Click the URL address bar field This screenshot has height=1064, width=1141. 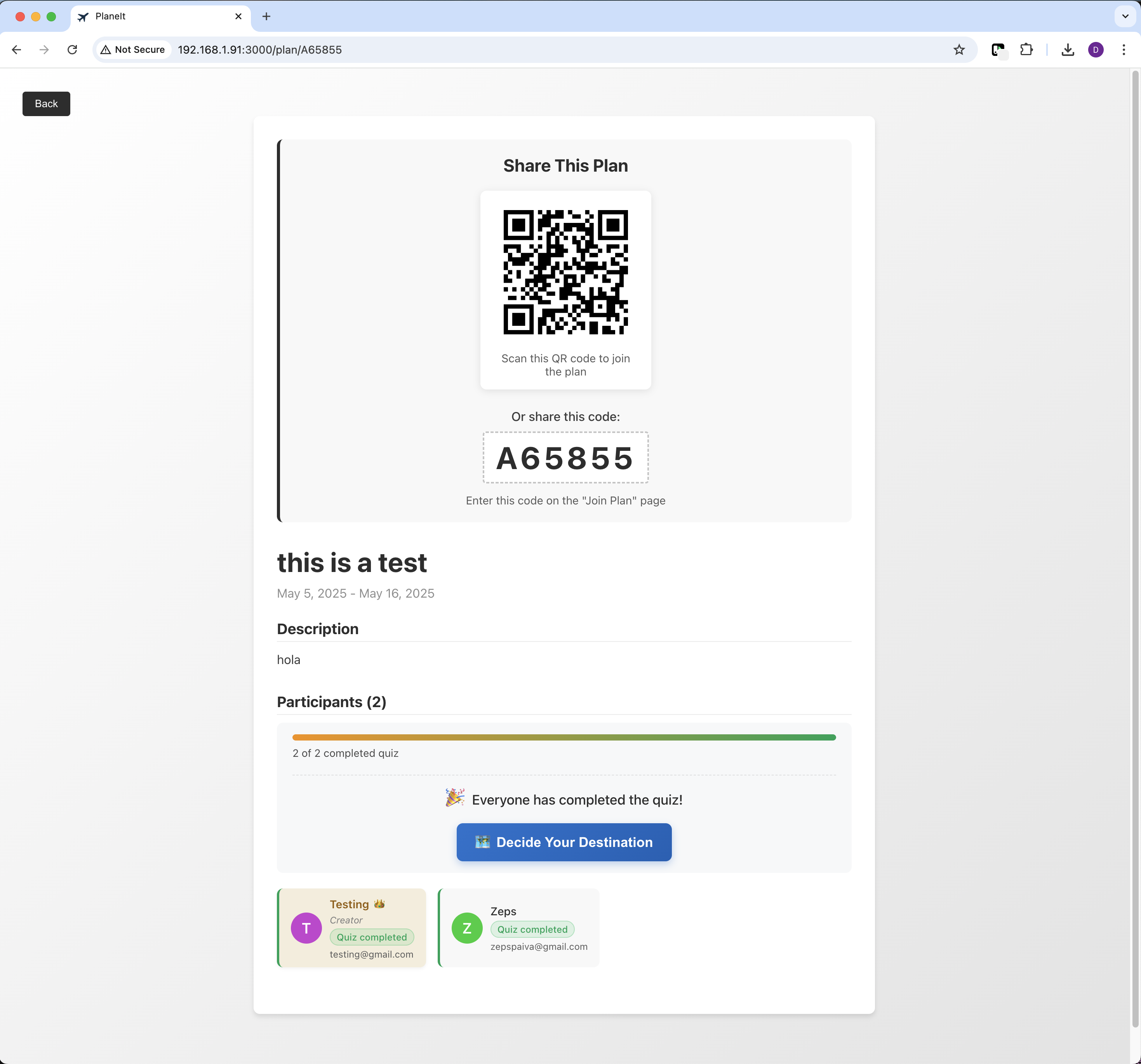click(x=517, y=50)
